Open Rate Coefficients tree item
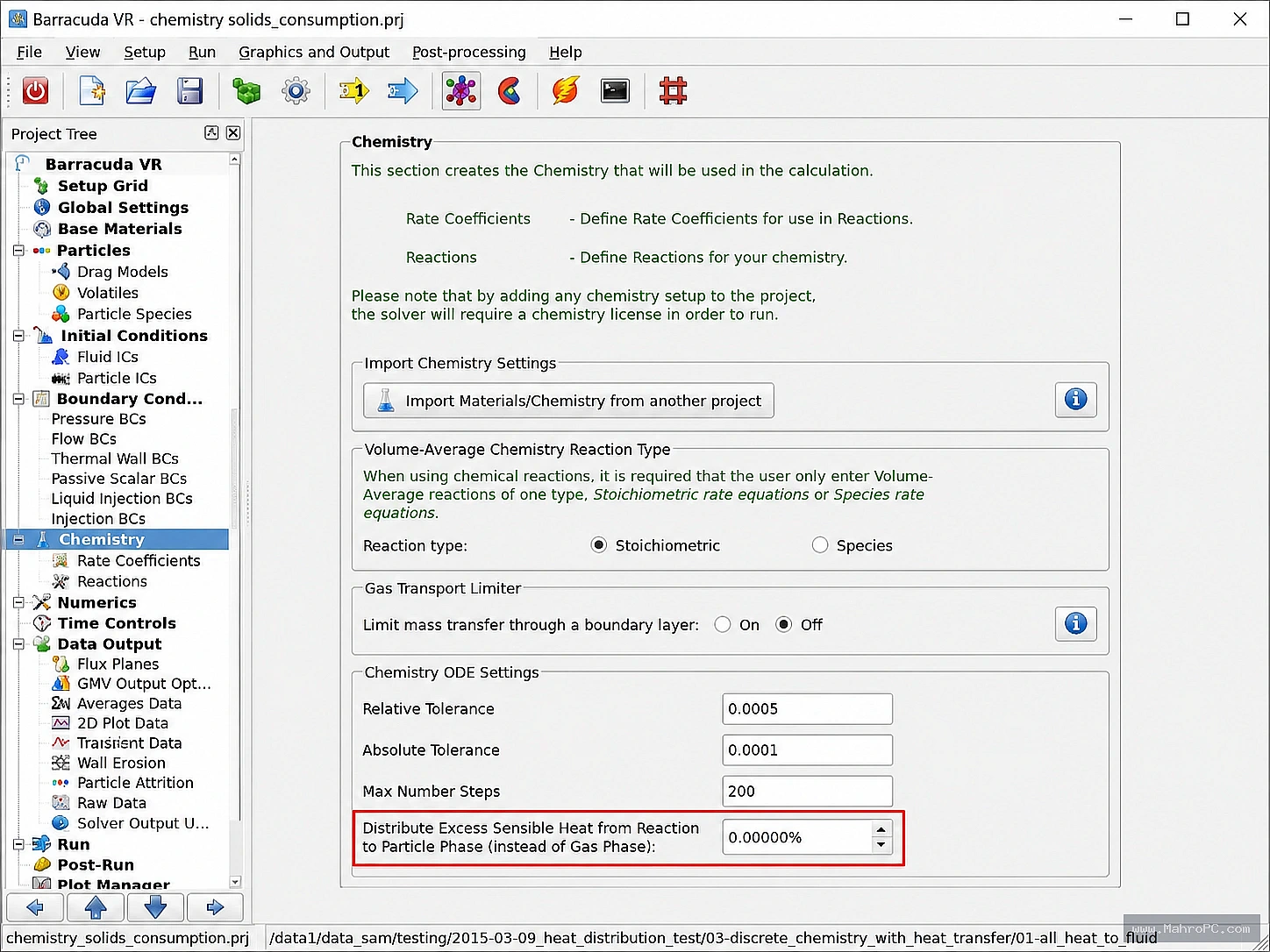 pos(139,561)
